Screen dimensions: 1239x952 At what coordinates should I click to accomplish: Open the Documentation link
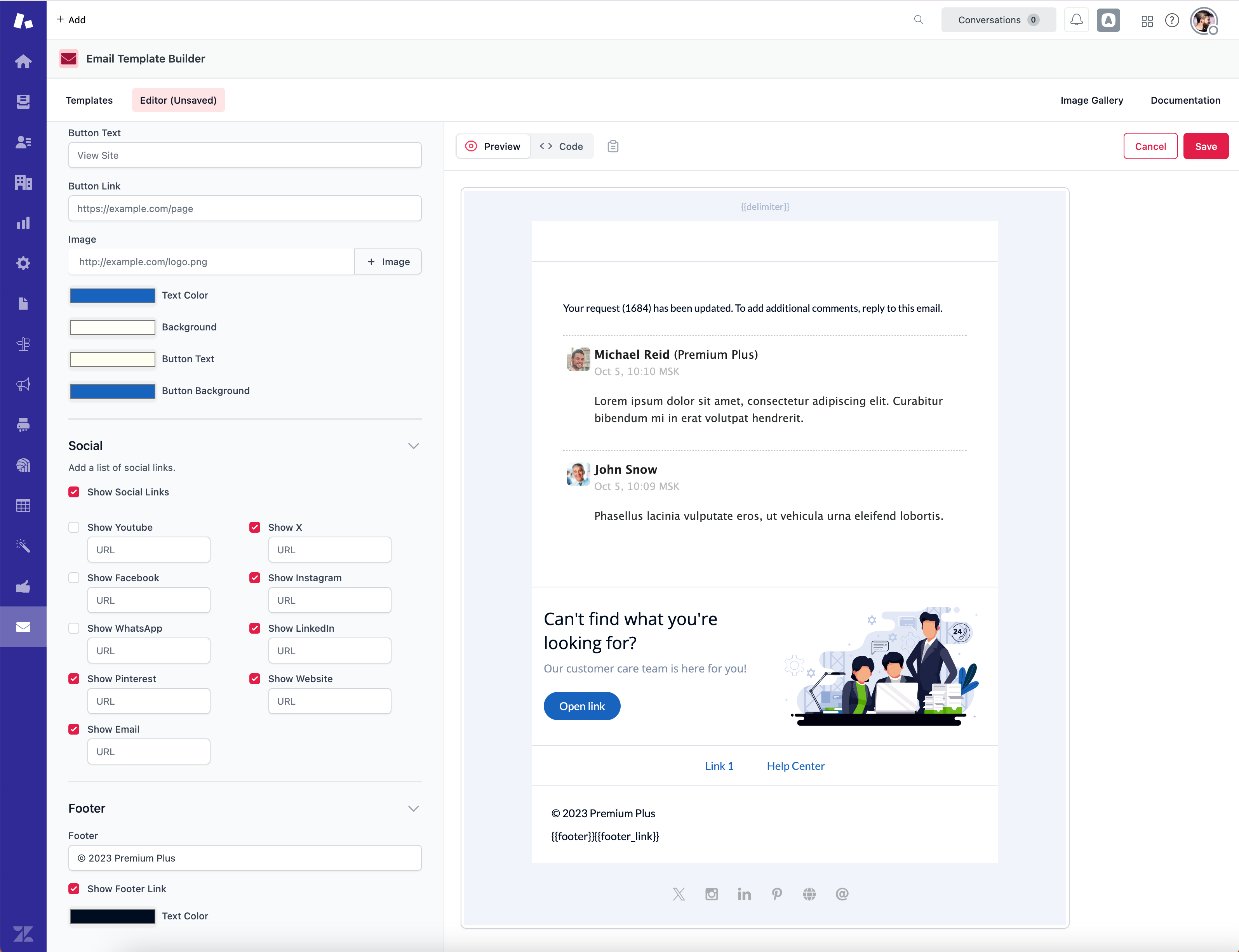tap(1185, 100)
